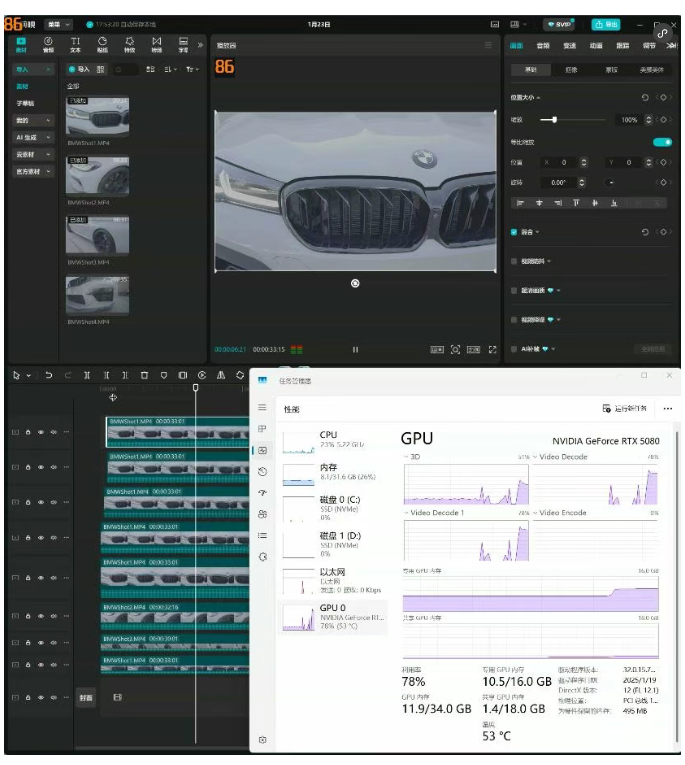The image size is (685, 765).
Task: Open the sort dropdown in media panel
Action: coord(170,70)
